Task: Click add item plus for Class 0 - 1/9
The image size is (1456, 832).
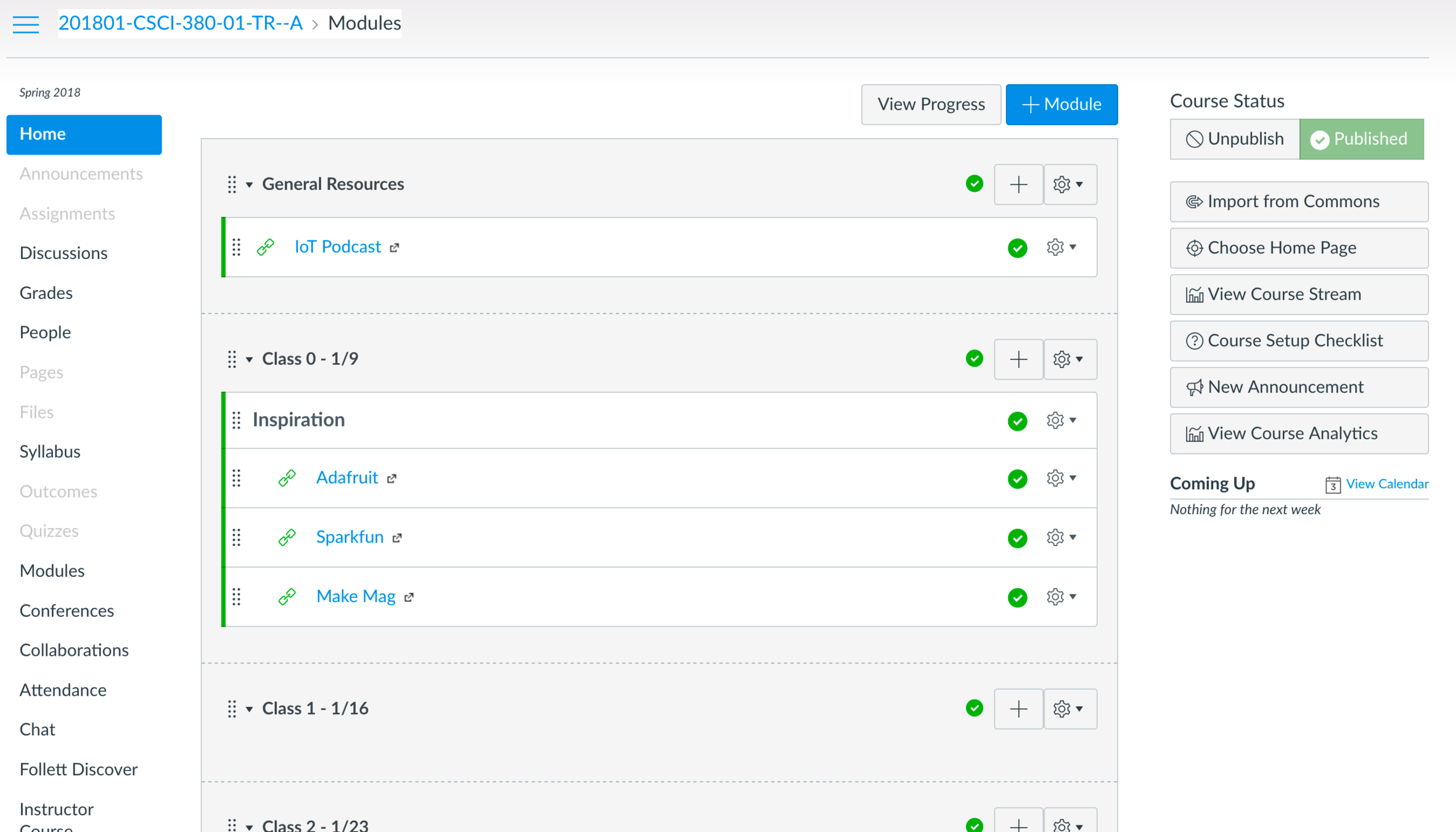Action: [1018, 359]
